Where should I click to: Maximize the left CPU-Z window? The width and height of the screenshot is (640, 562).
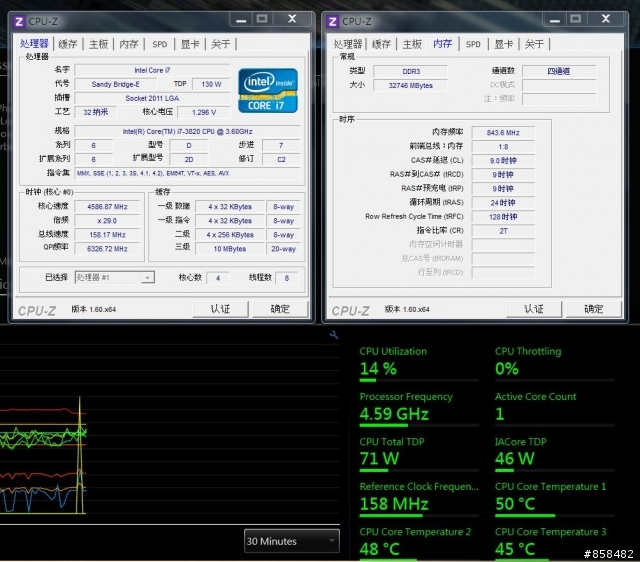tap(262, 19)
